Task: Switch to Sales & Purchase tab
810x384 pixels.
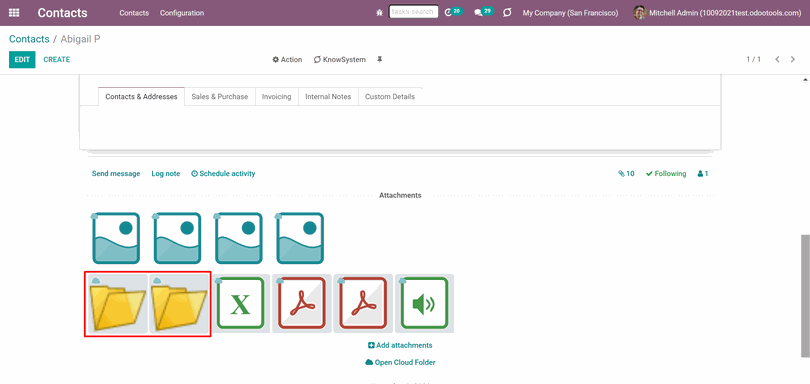Action: point(220,97)
